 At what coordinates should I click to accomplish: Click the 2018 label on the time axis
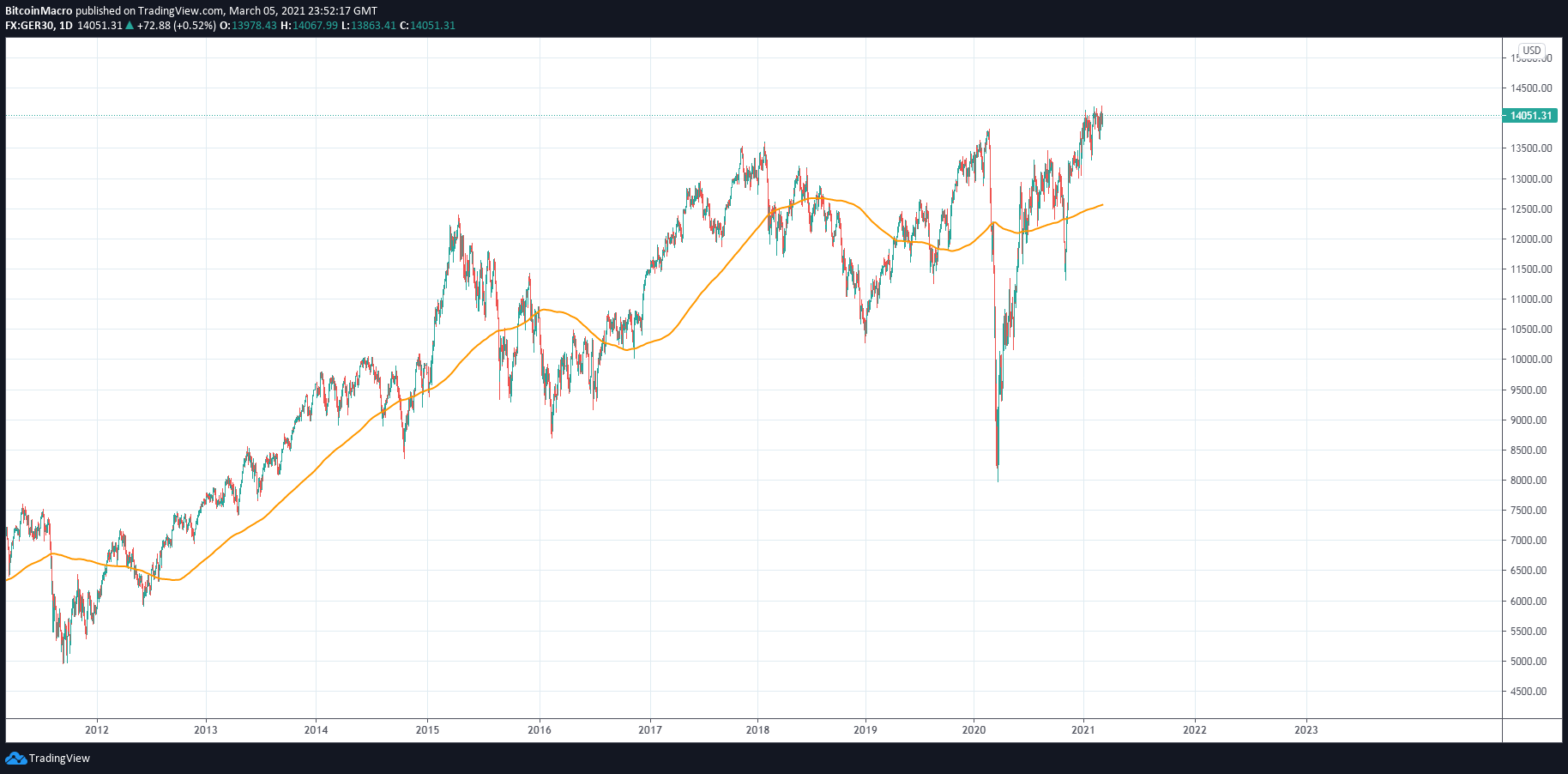pos(757,730)
